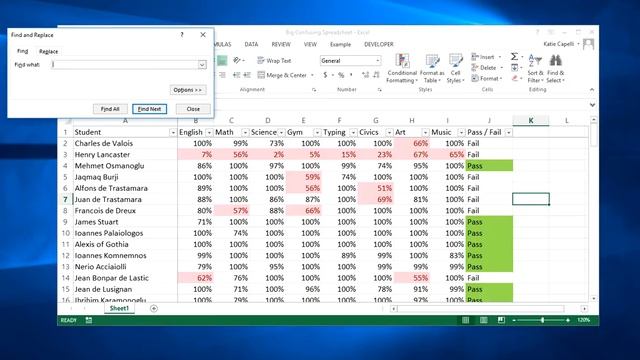Click the vertical scrollbar down arrow
Viewport: 640px width, 360px height.
[594, 298]
